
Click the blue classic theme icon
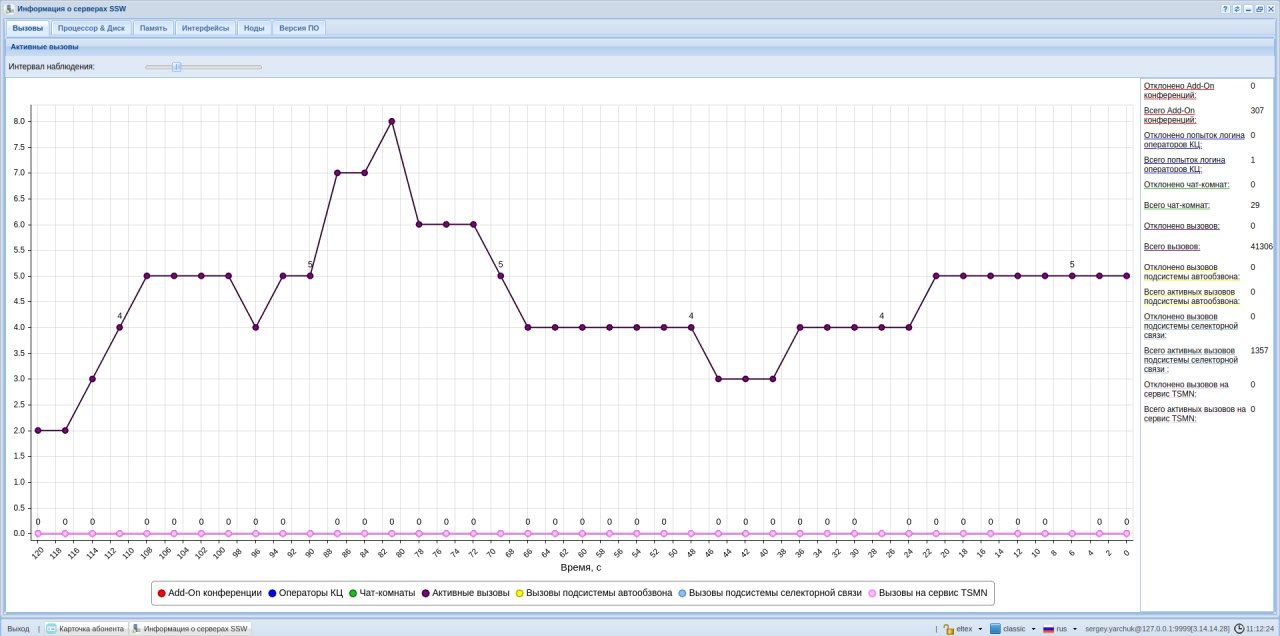[x=995, y=629]
